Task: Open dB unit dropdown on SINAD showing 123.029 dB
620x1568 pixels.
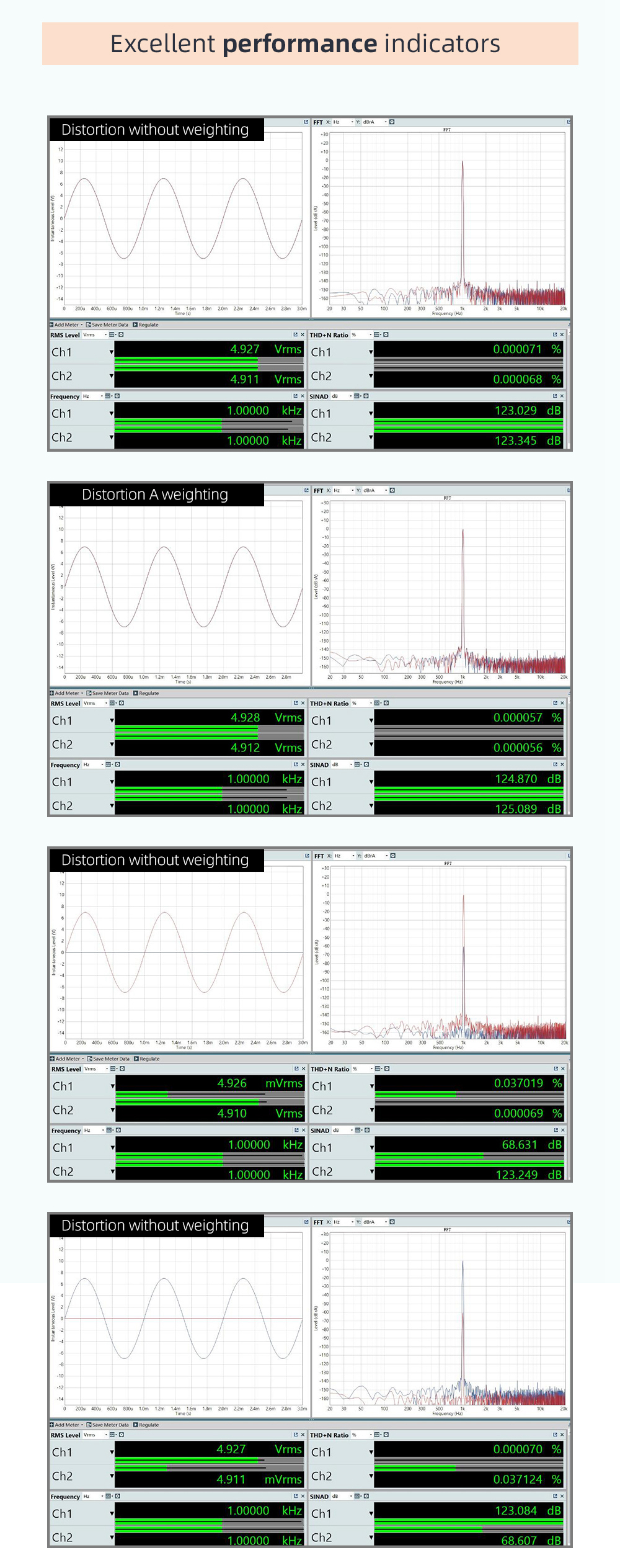Action: pos(350,396)
